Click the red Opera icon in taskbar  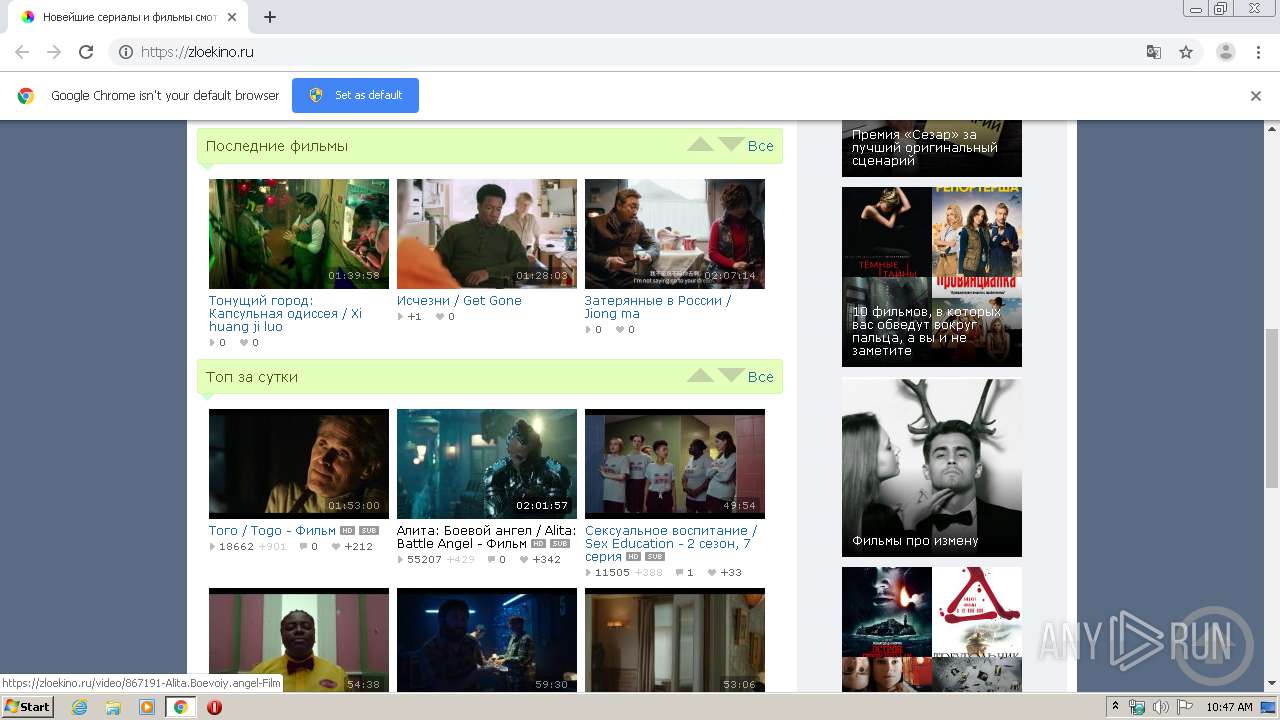[214, 707]
